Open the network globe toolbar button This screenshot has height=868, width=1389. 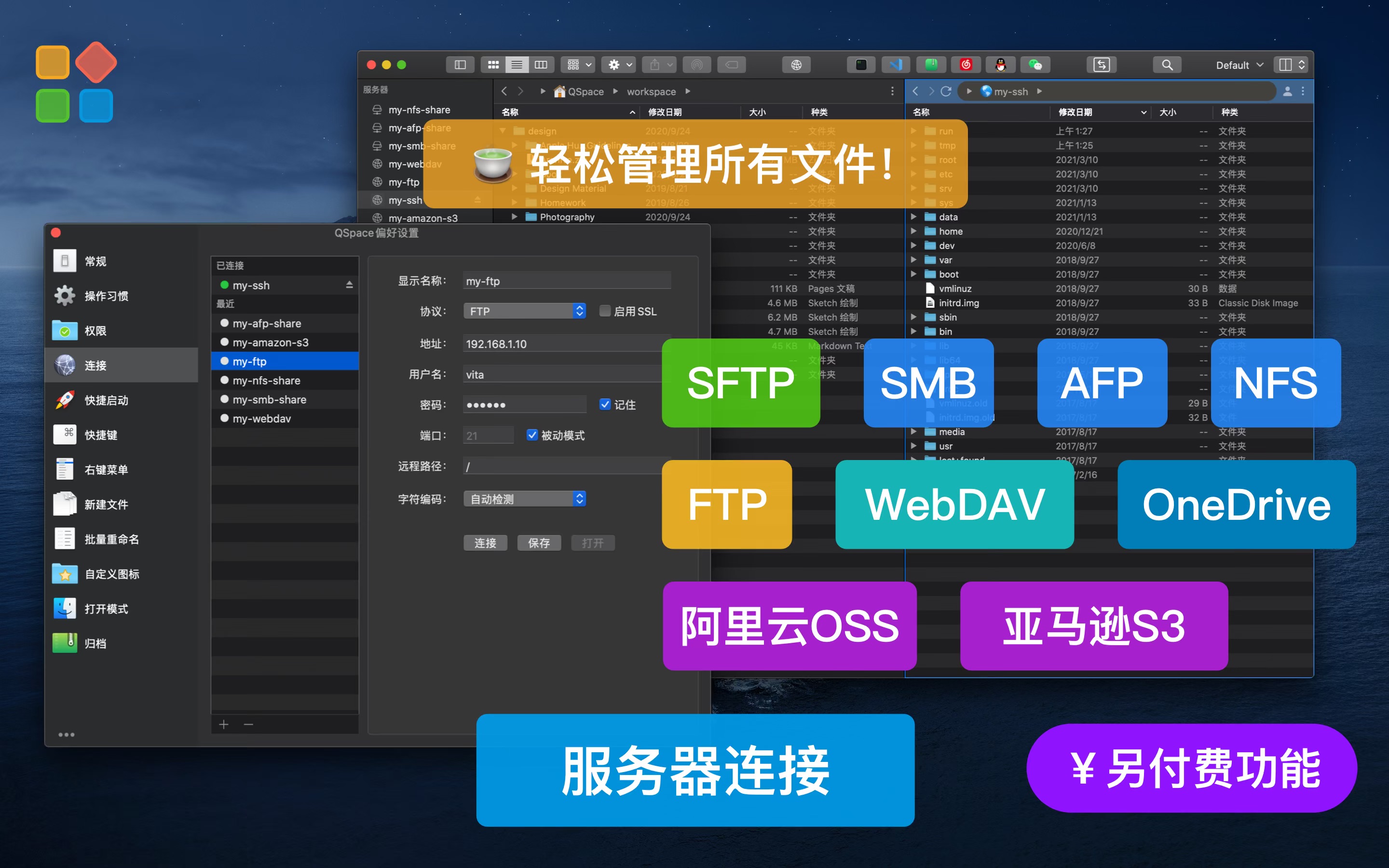point(796,65)
